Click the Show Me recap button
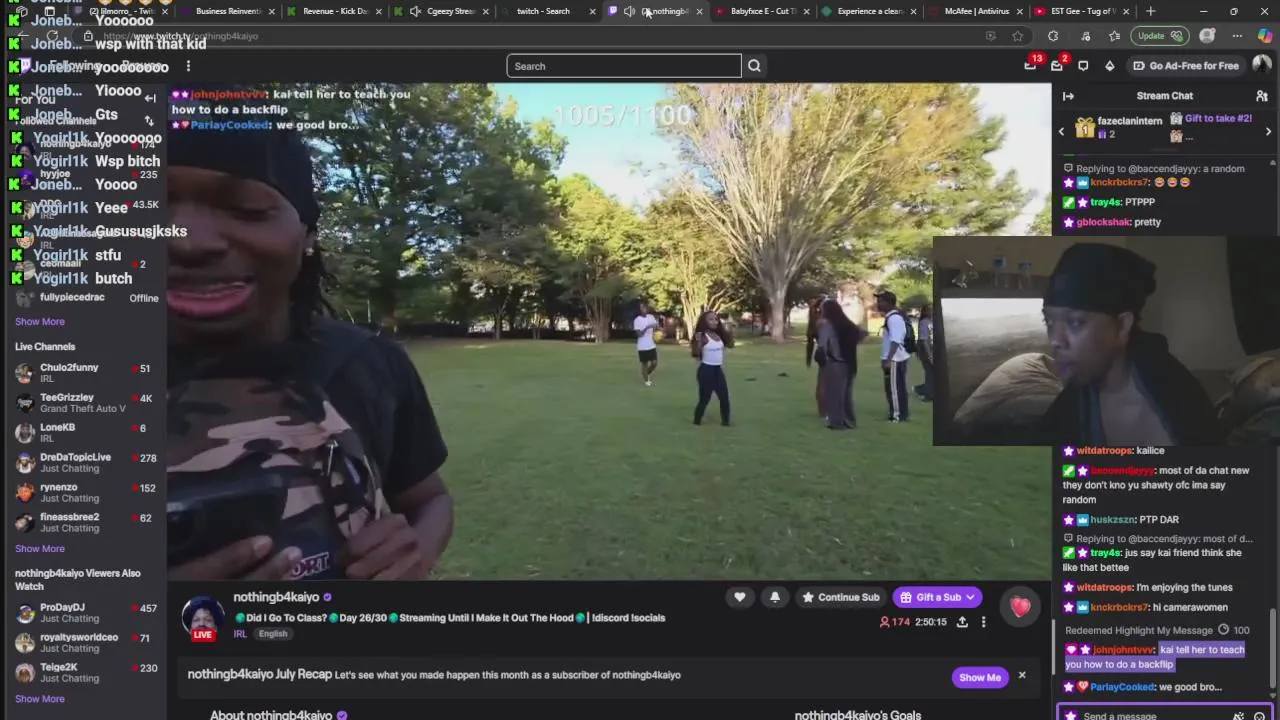 click(x=979, y=677)
